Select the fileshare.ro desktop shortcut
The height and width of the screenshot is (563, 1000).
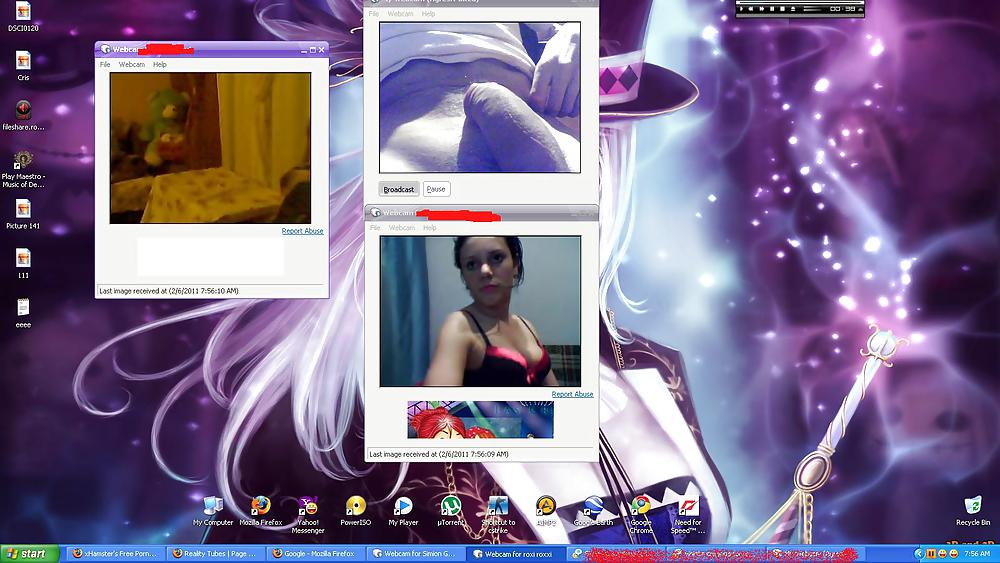[x=23, y=115]
